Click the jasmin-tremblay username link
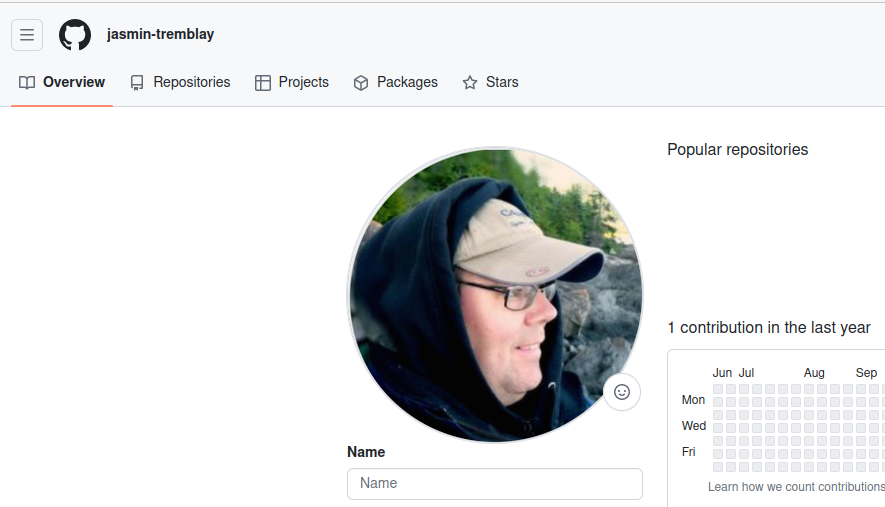 coord(160,35)
